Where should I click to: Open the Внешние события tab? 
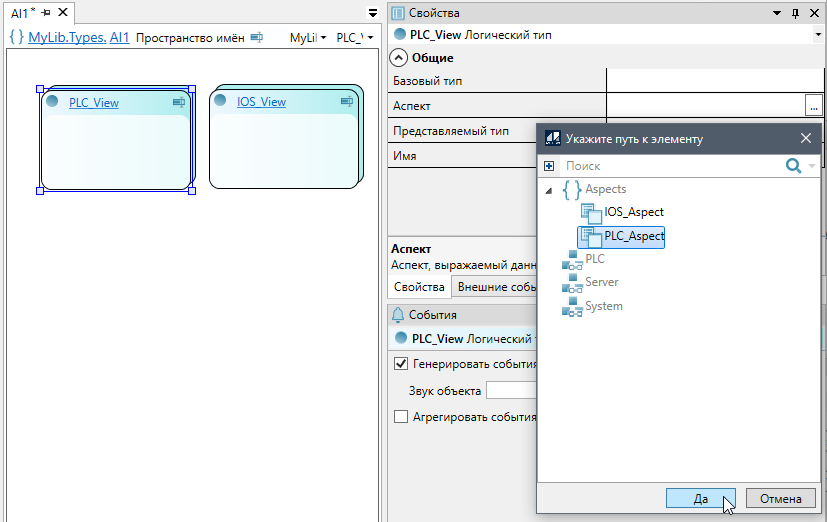point(495,287)
